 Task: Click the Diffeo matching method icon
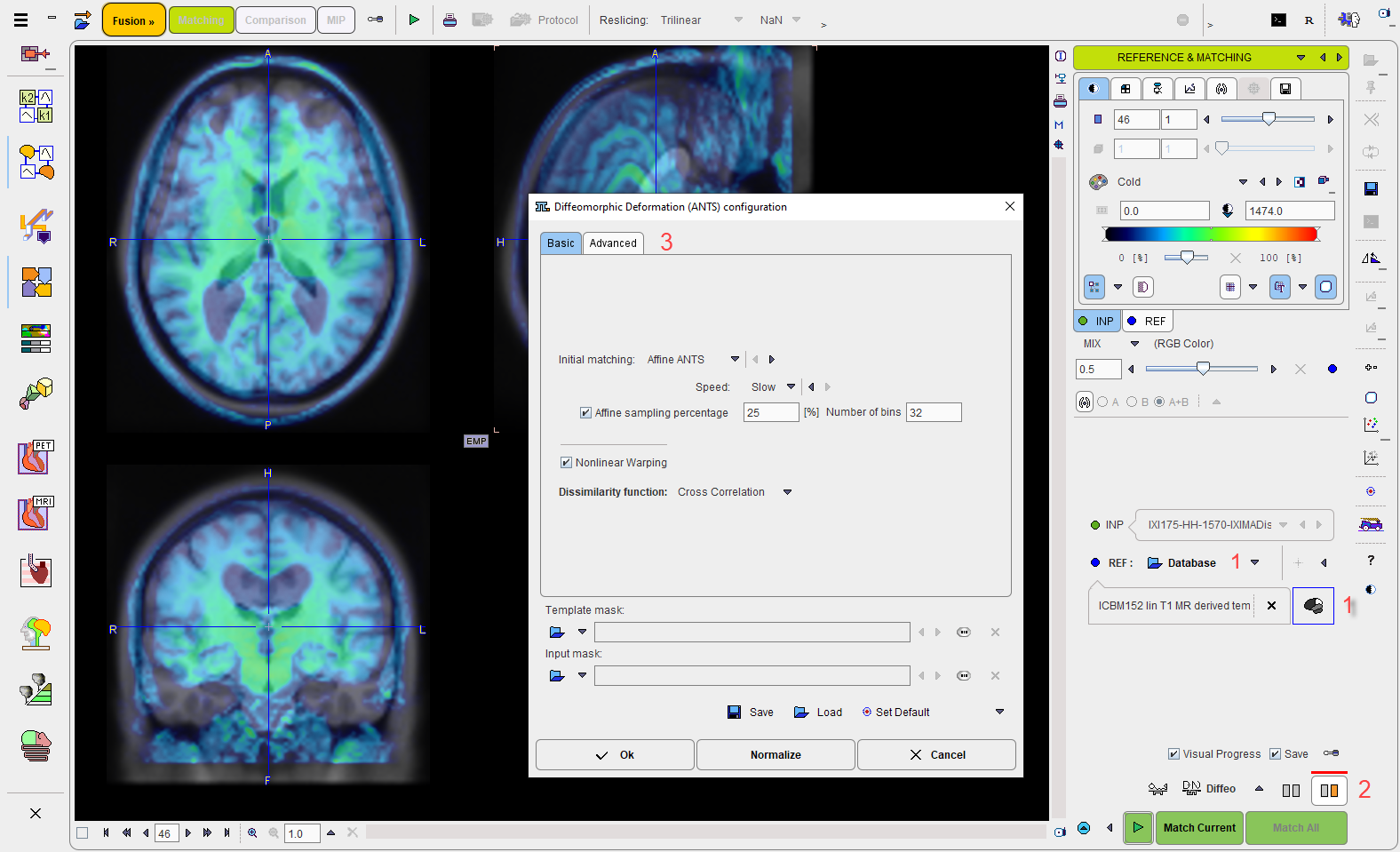tap(1209, 788)
